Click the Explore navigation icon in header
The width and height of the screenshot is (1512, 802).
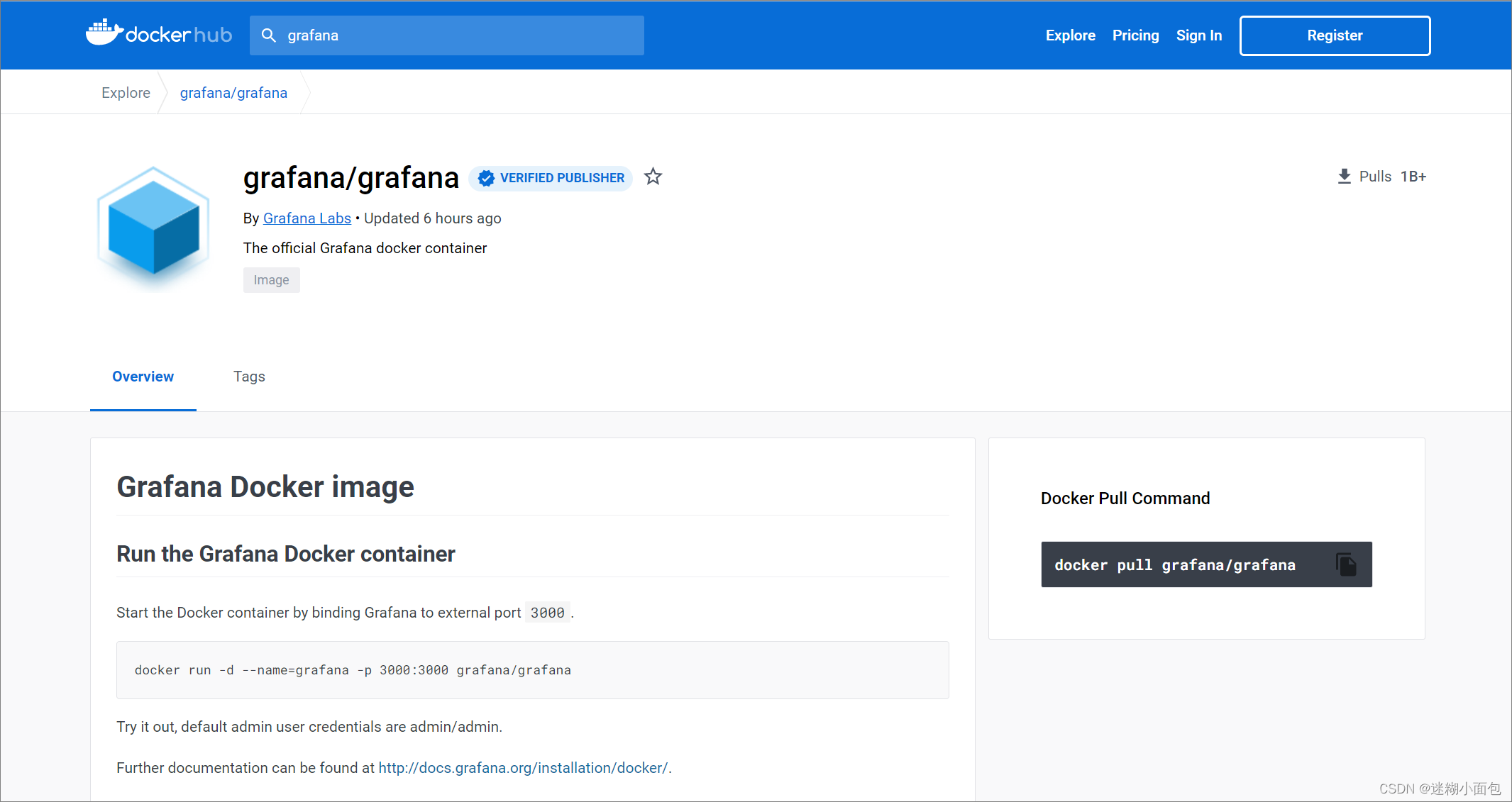coord(1068,35)
